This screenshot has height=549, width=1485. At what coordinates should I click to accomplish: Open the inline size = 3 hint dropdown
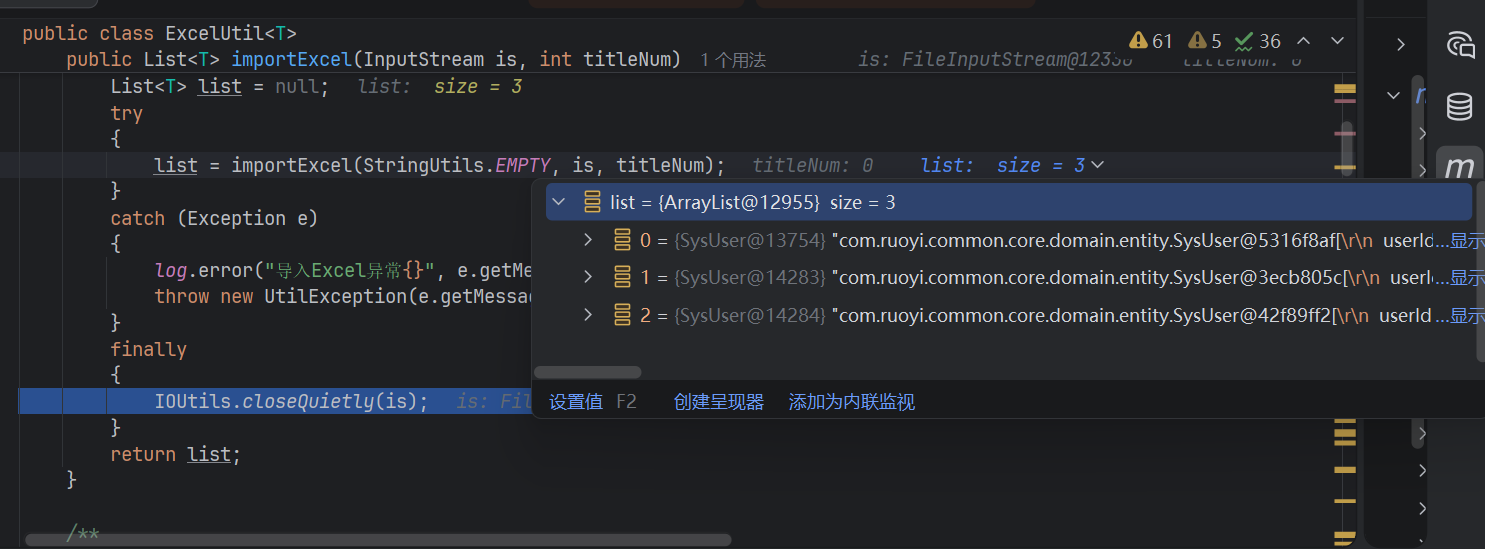[x=1097, y=165]
